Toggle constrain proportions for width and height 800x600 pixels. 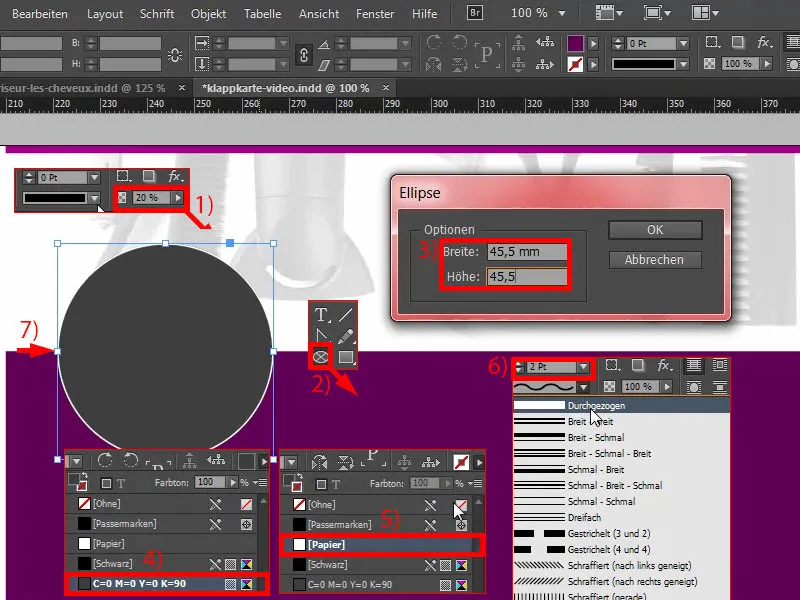tap(175, 55)
